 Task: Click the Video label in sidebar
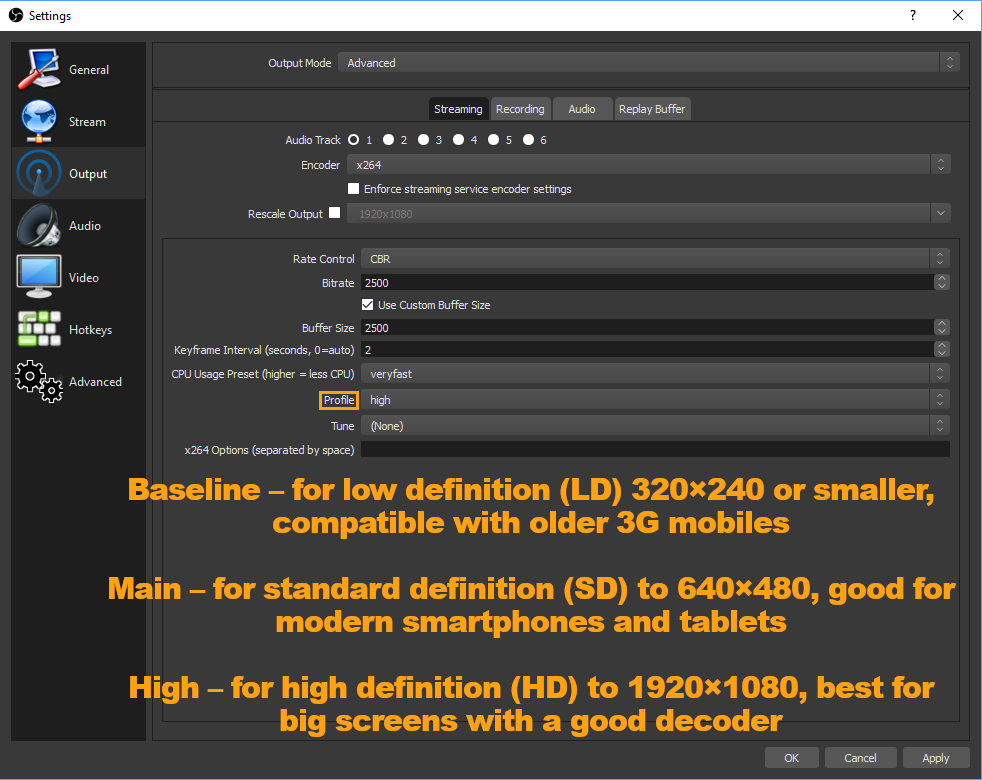84,278
